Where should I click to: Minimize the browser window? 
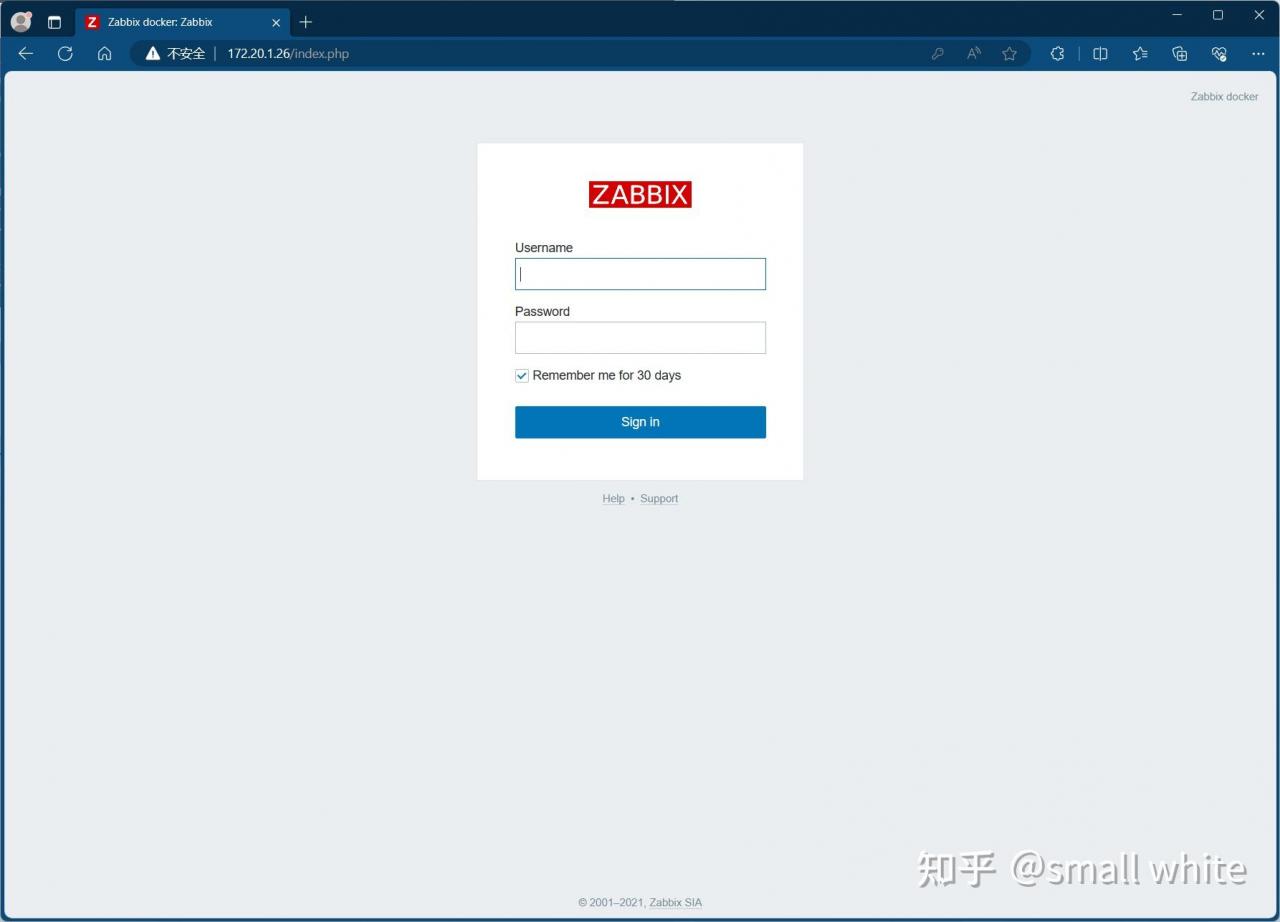[x=1177, y=15]
